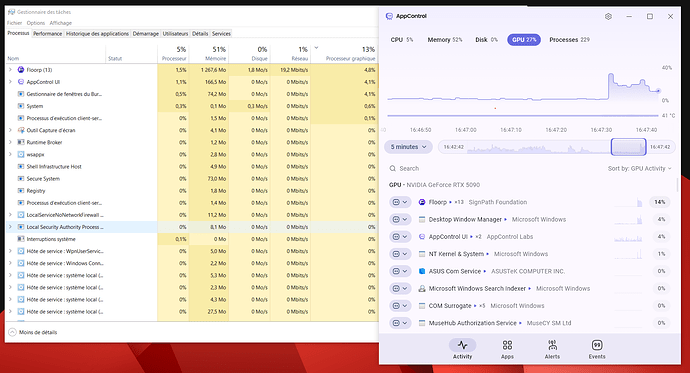Switch to the Performance tab
Image resolution: width=690 pixels, height=373 pixels.
[x=48, y=34]
